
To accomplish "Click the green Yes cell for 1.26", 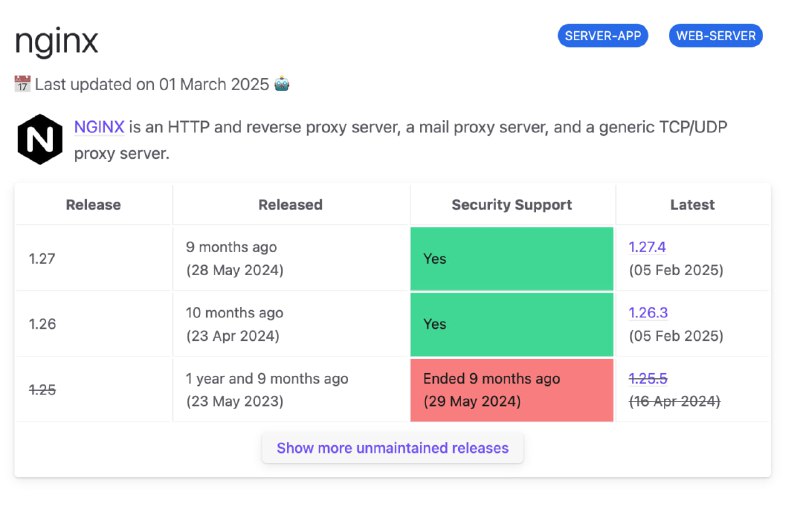I will coord(512,324).
